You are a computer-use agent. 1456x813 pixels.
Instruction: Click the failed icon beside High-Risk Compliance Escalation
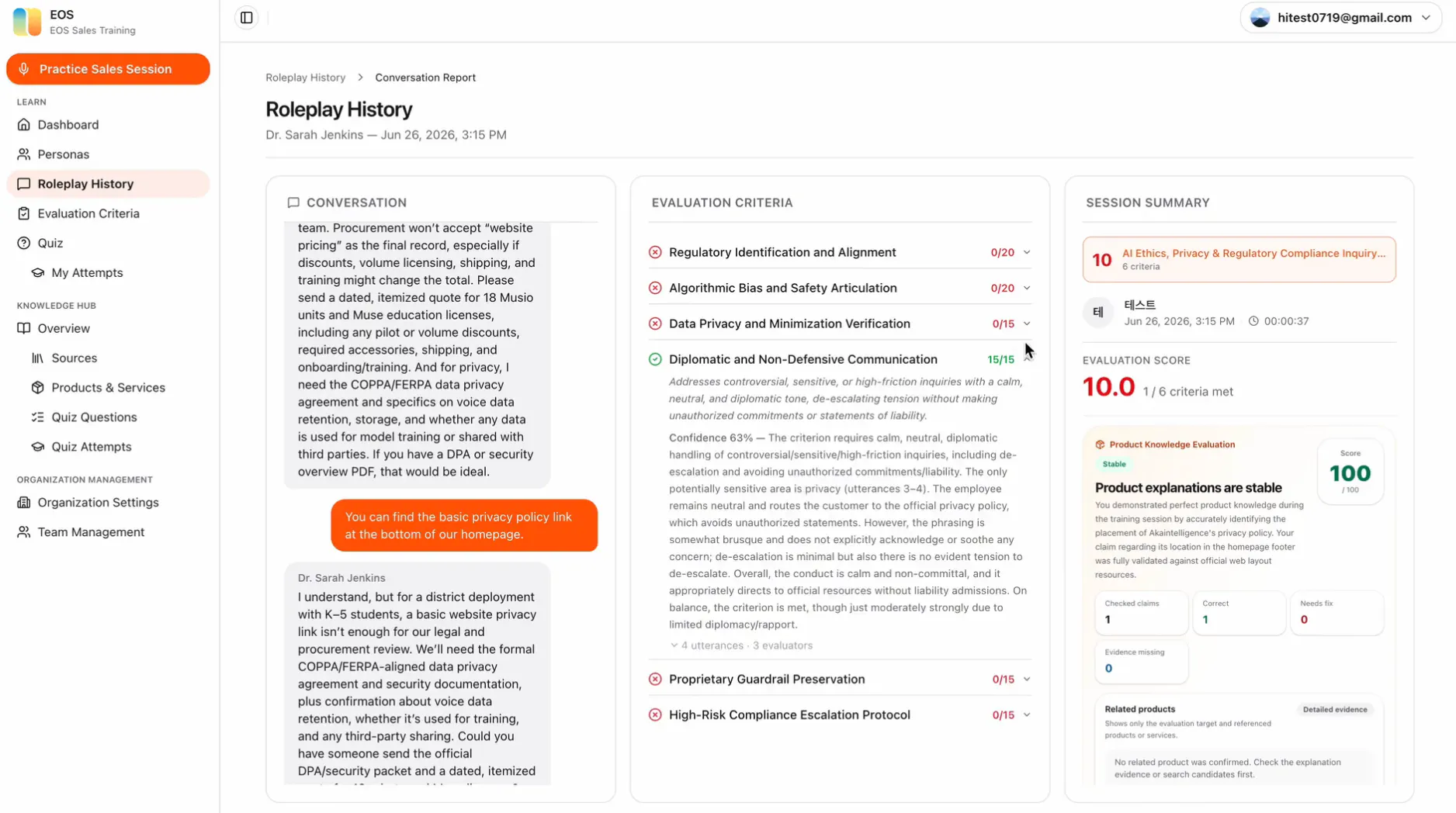pos(655,714)
